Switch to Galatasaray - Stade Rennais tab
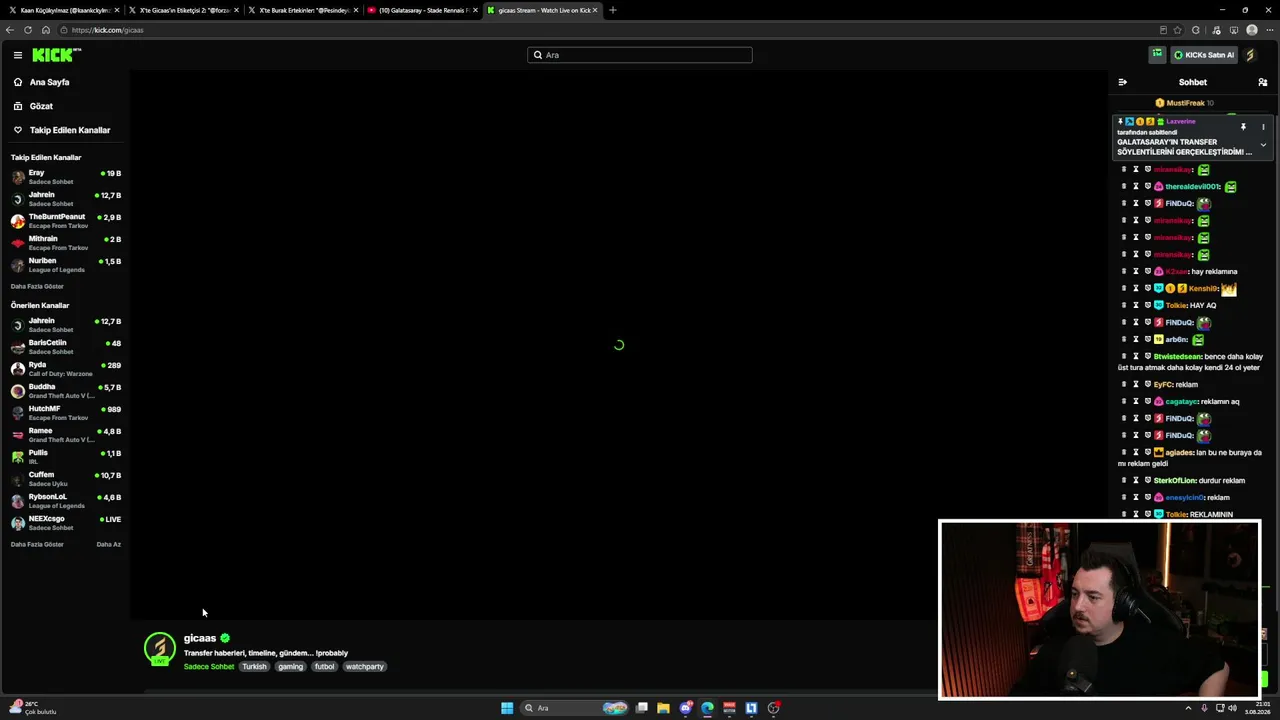 (x=423, y=10)
